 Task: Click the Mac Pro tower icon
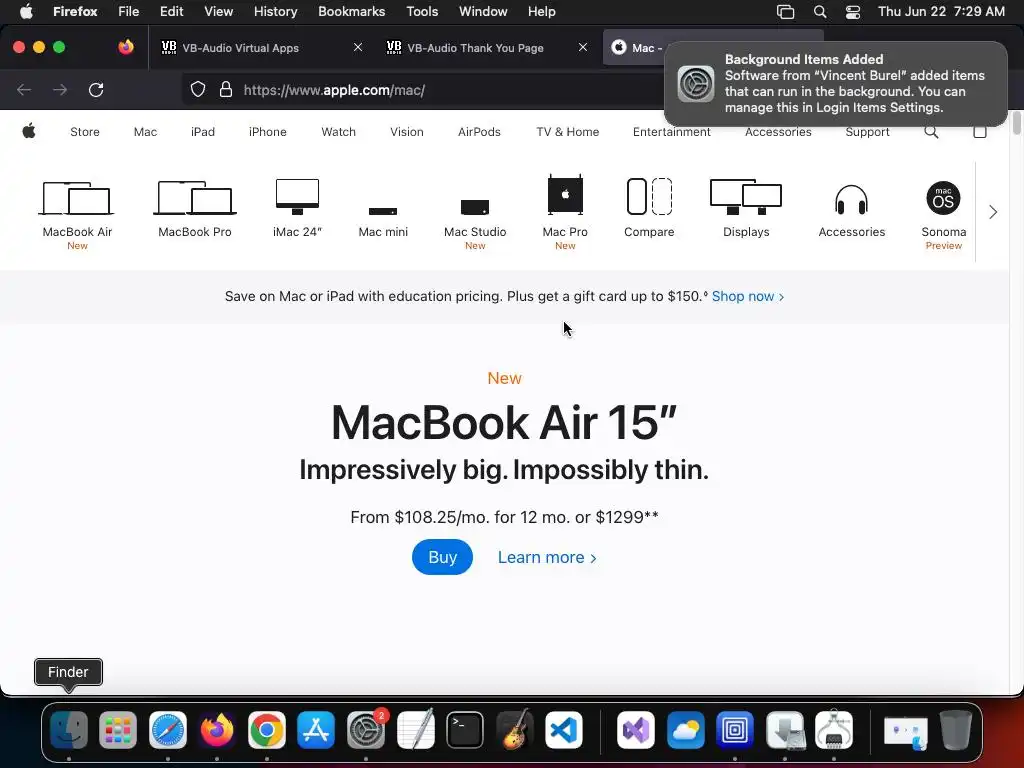[x=565, y=195]
